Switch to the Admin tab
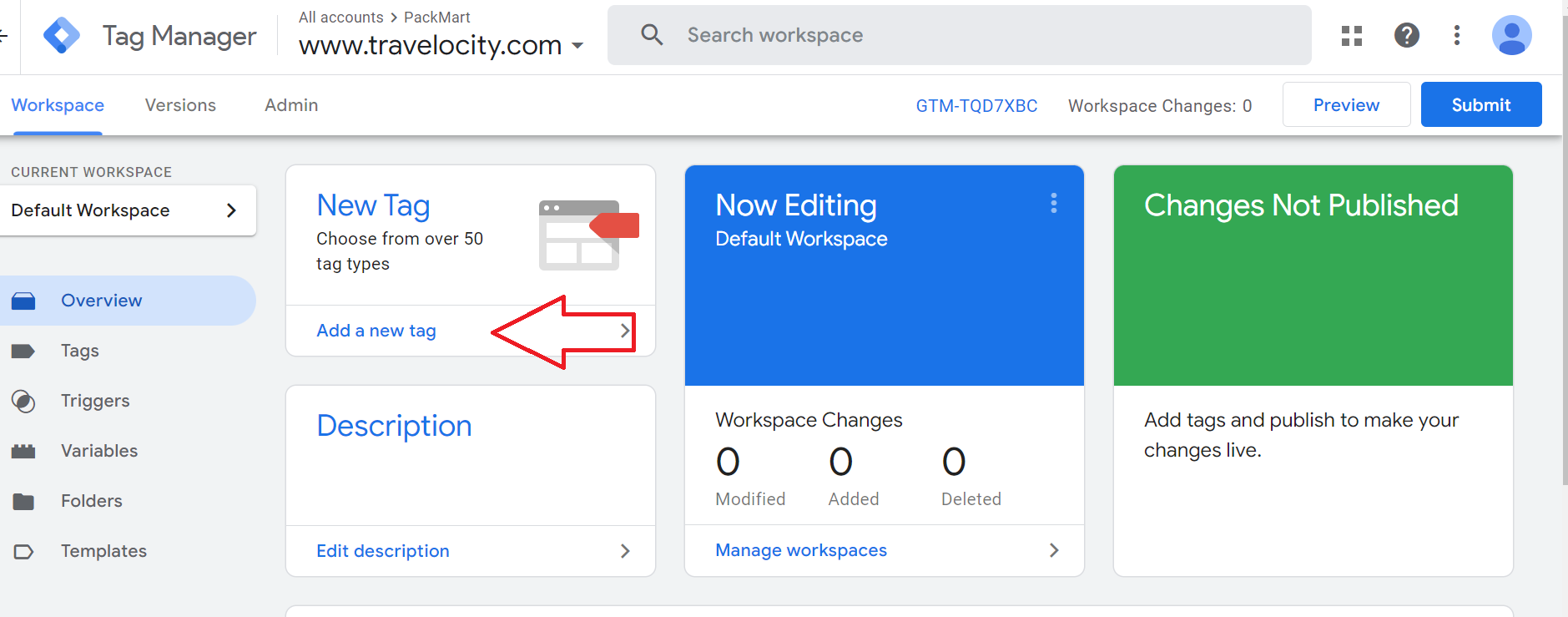This screenshot has width=1568, height=617. (291, 105)
